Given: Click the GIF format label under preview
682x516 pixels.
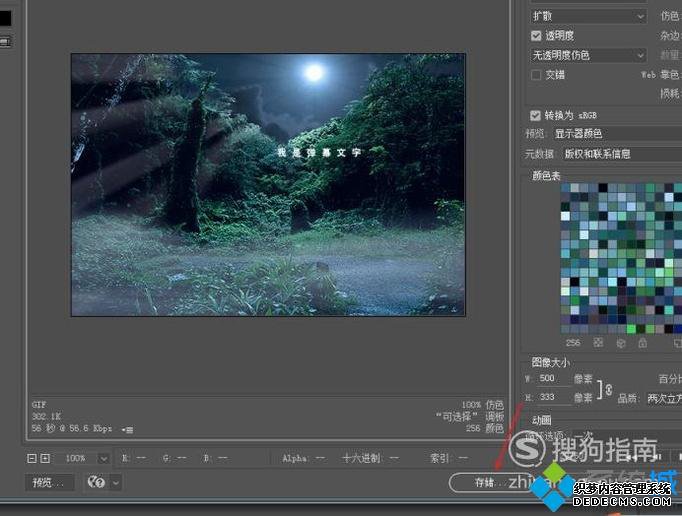Looking at the screenshot, I should point(39,405).
